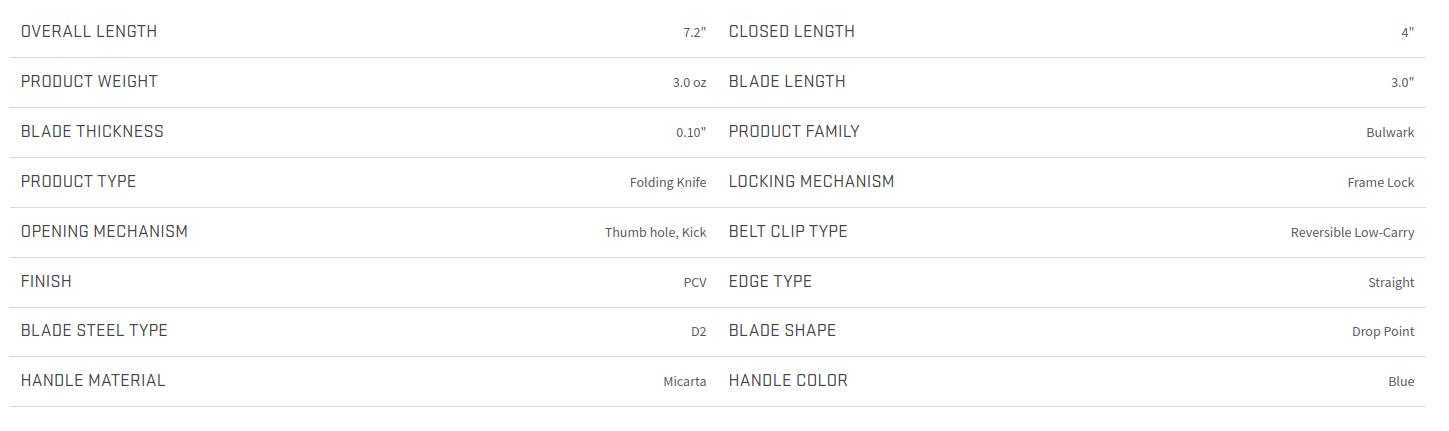Click the OPENING MECHANISM label

coord(104,231)
